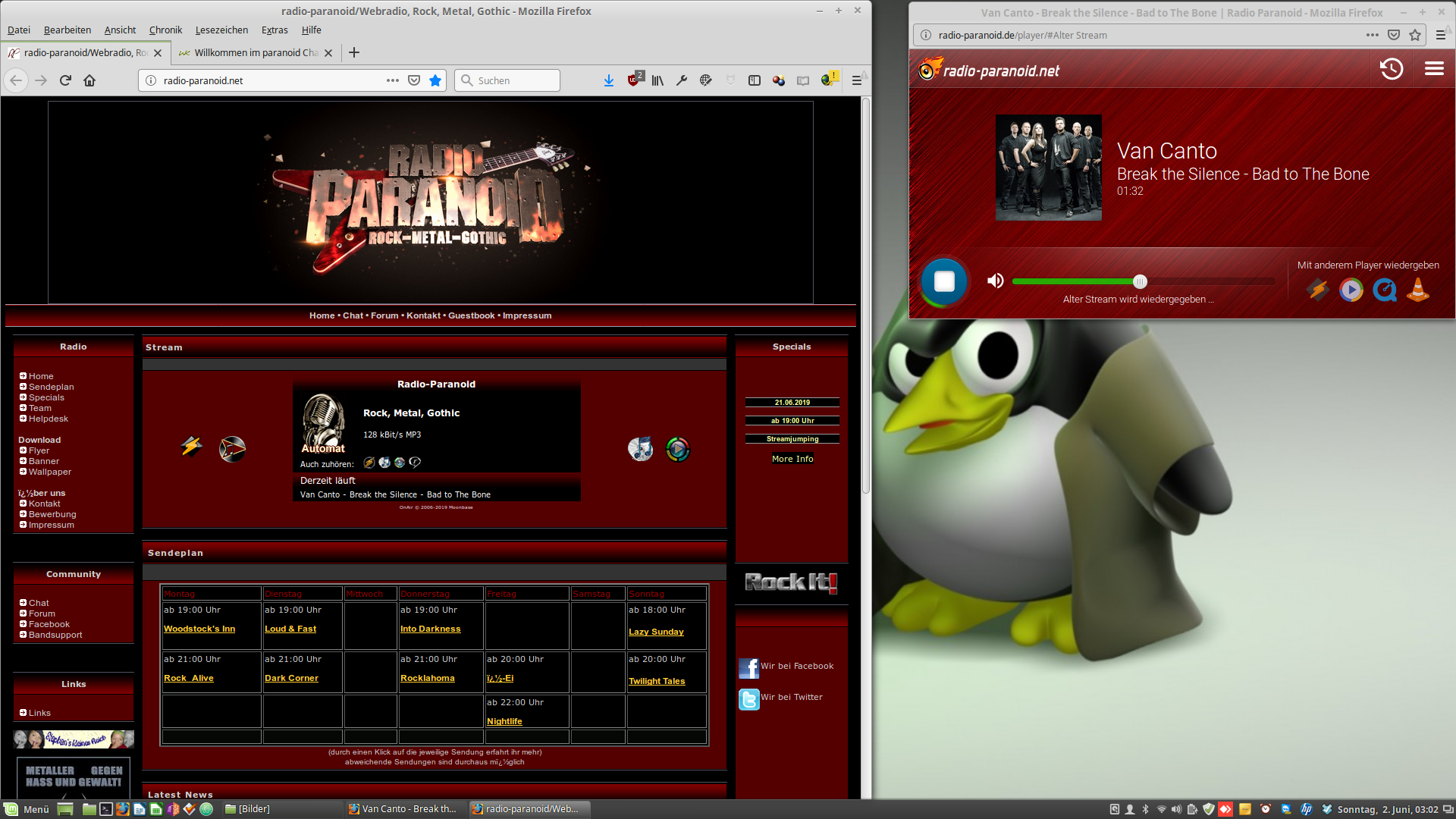1456x819 pixels.
Task: Mute the player volume speaker icon
Action: coord(996,281)
